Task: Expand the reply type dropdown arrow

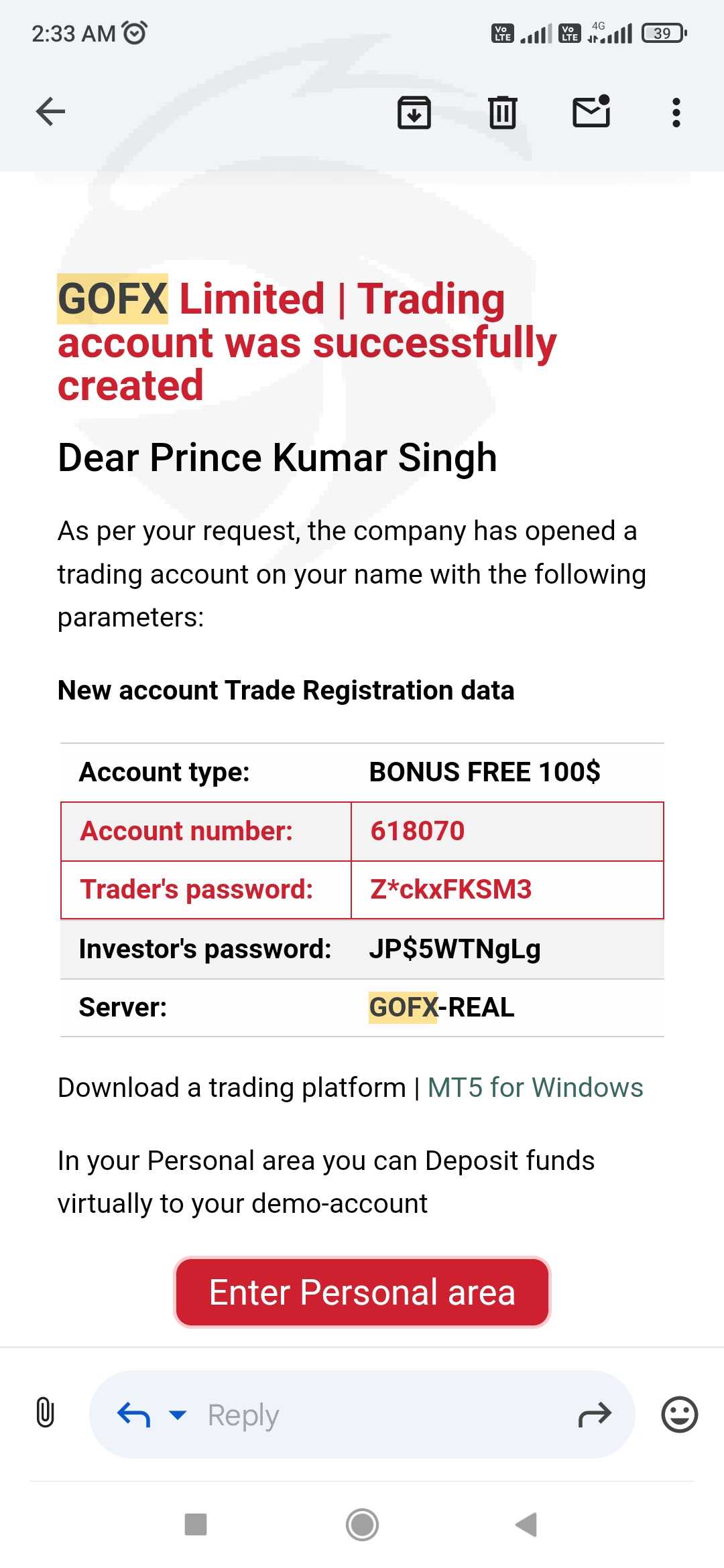Action: 178,1415
